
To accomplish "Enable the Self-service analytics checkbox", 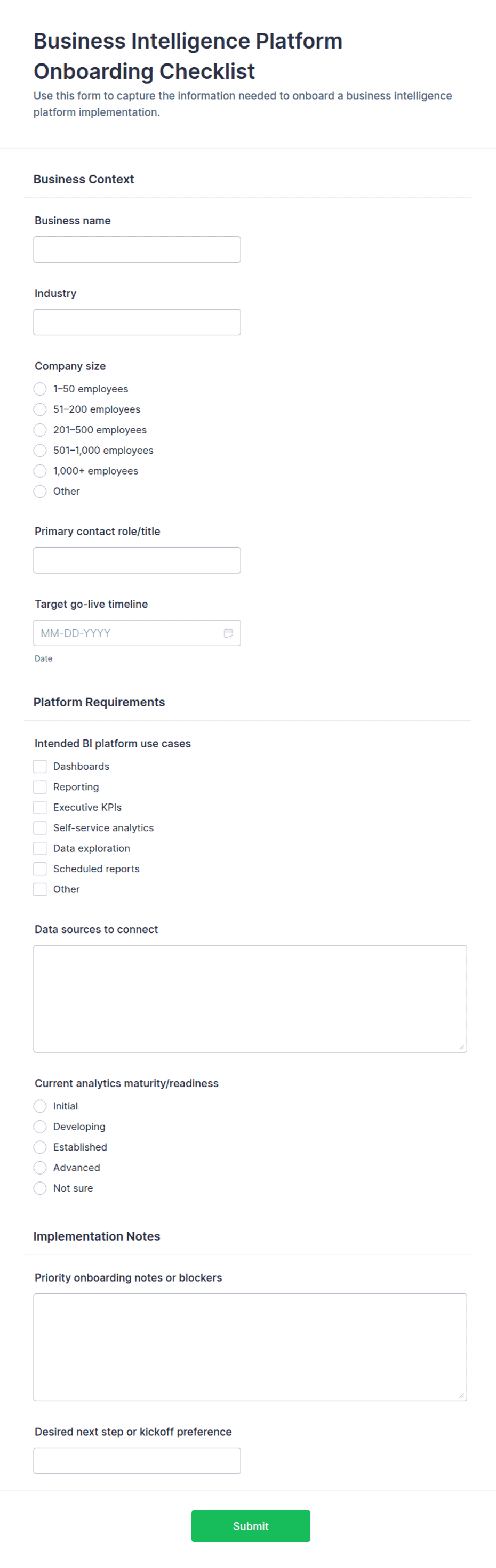I will [40, 828].
